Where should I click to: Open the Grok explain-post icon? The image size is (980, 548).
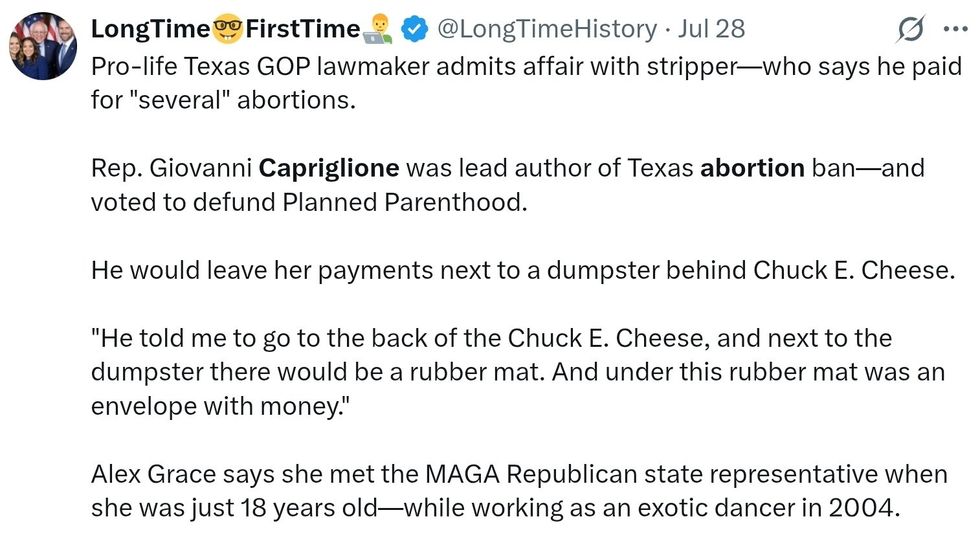point(910,30)
